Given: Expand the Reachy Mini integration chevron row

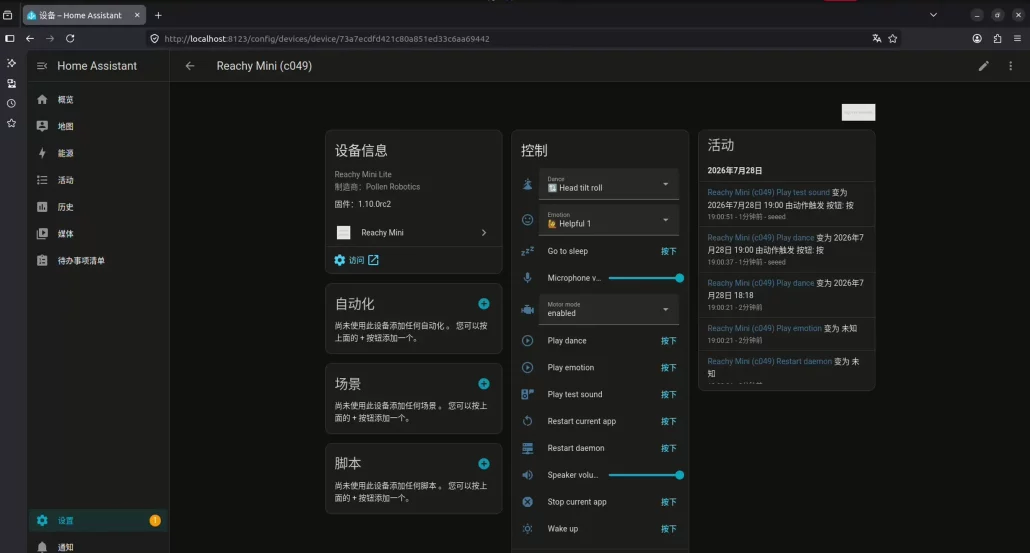Looking at the screenshot, I should 413,232.
